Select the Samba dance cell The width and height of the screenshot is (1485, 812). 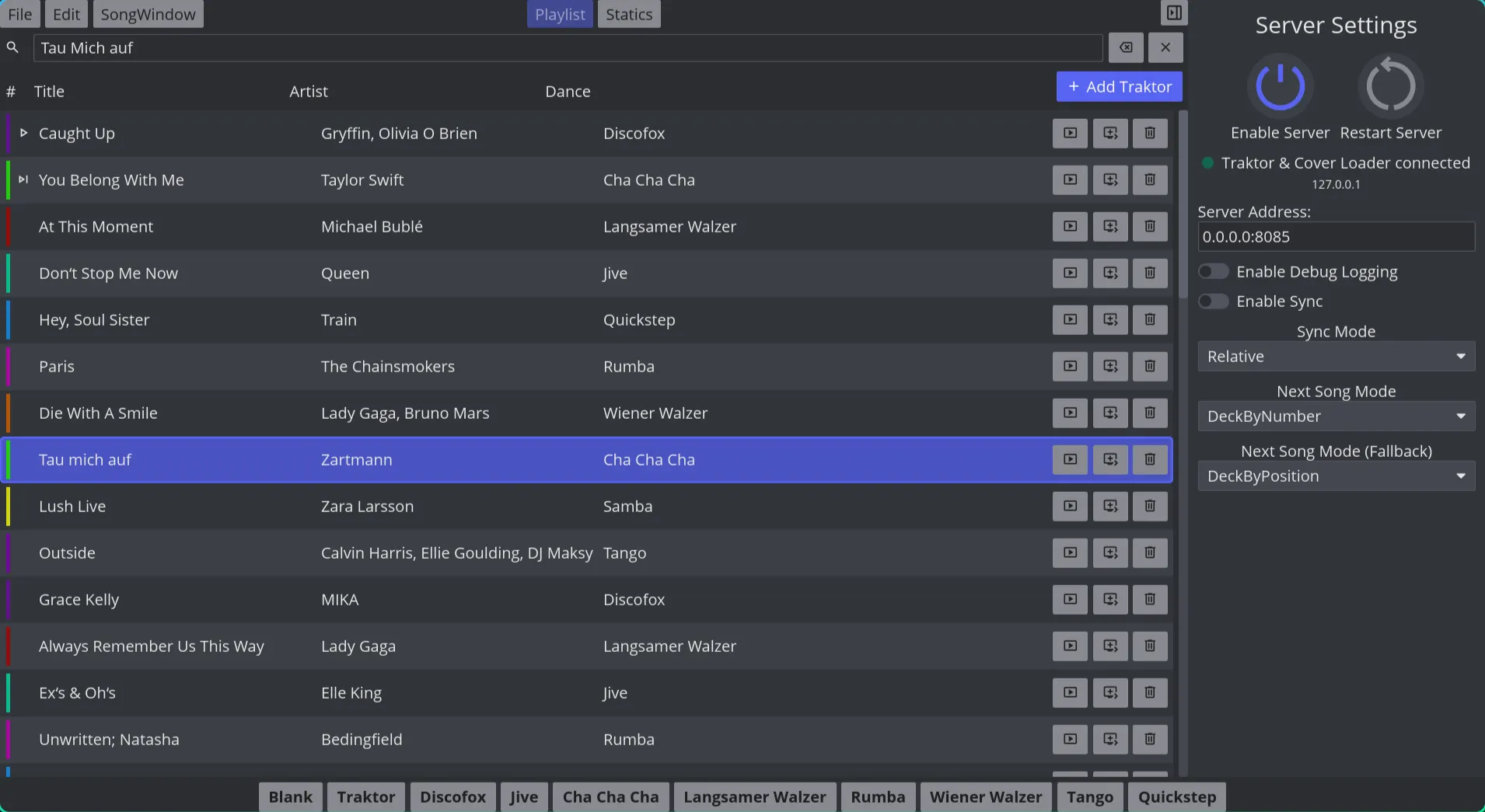click(628, 507)
